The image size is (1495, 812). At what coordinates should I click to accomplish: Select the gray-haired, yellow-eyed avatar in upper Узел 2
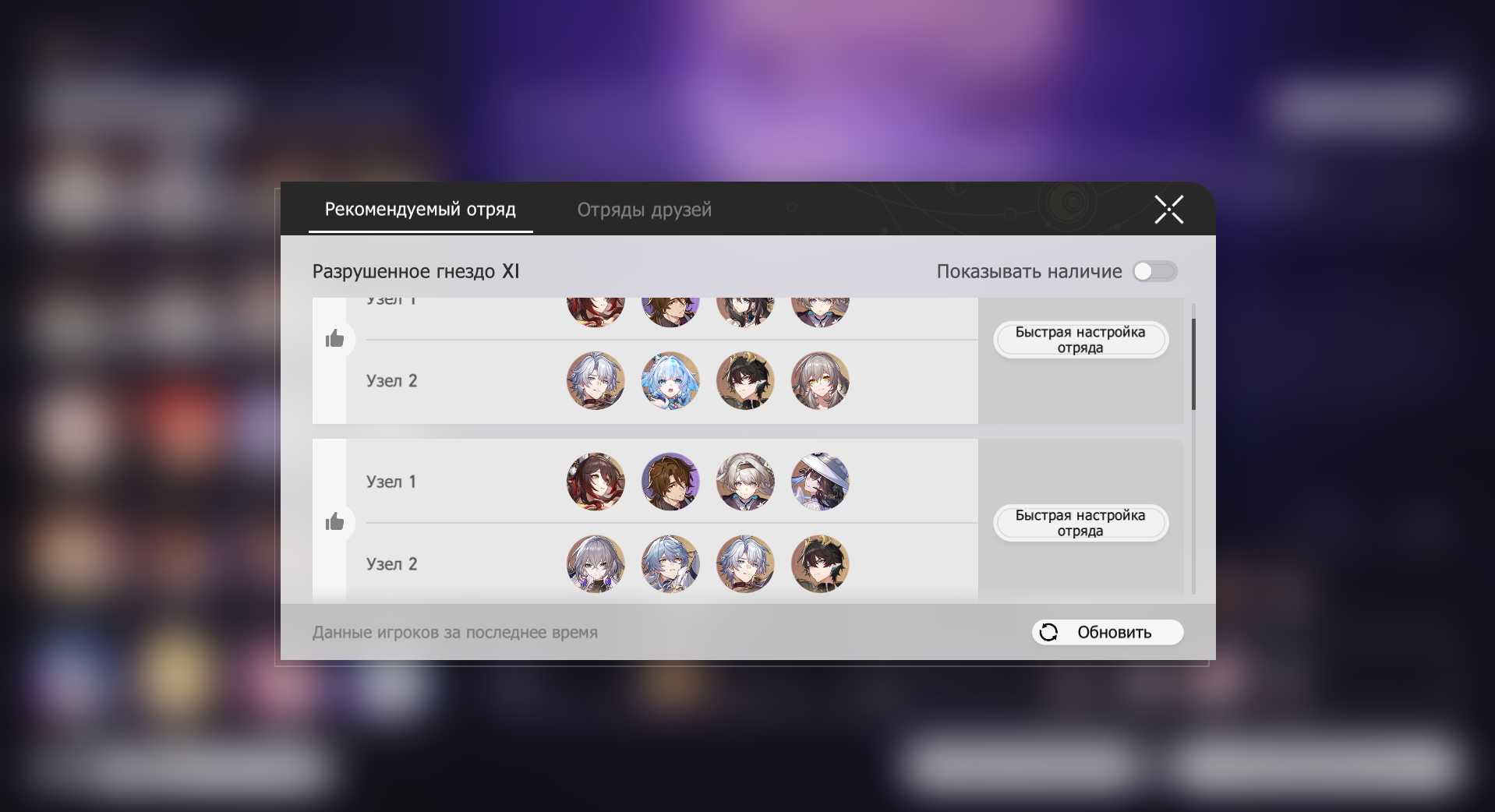click(x=820, y=380)
